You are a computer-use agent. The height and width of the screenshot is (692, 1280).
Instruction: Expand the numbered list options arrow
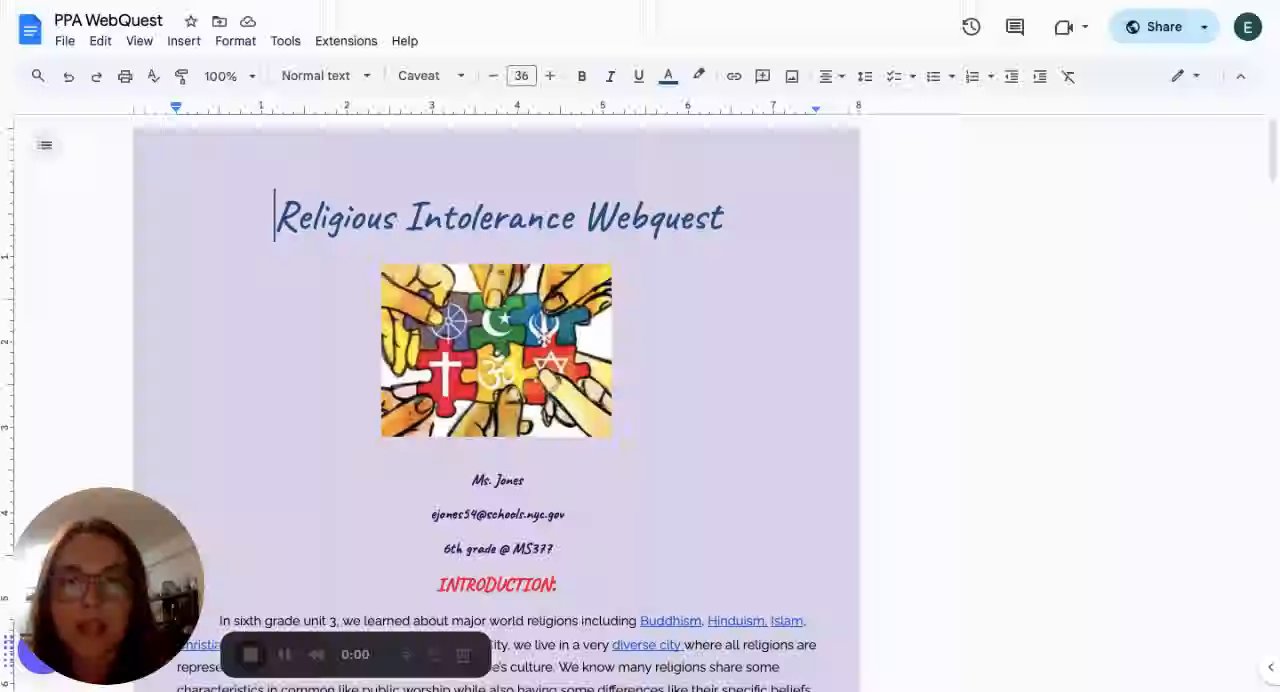coord(990,76)
